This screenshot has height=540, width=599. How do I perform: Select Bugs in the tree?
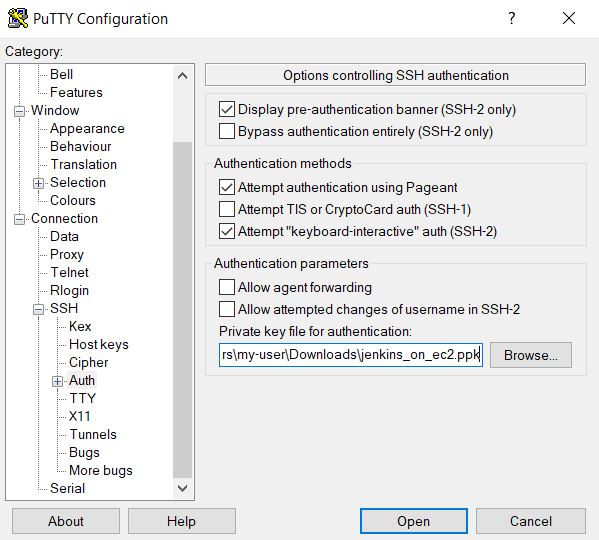pyautogui.click(x=84, y=452)
